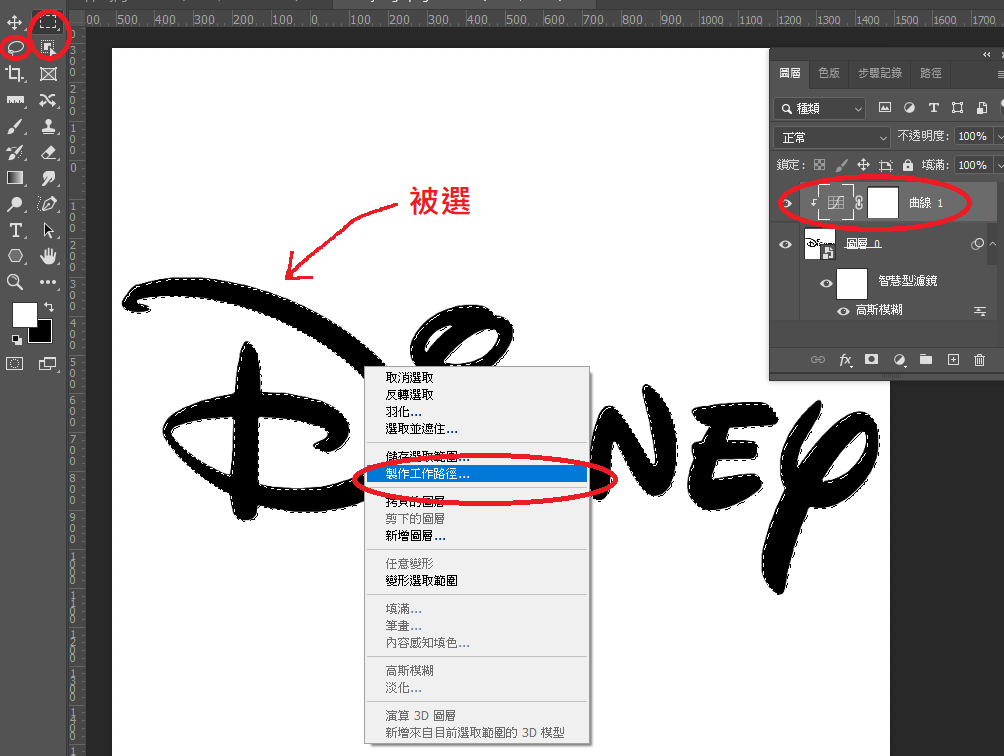
Task: Toggle shape layer filter
Action: point(957,108)
